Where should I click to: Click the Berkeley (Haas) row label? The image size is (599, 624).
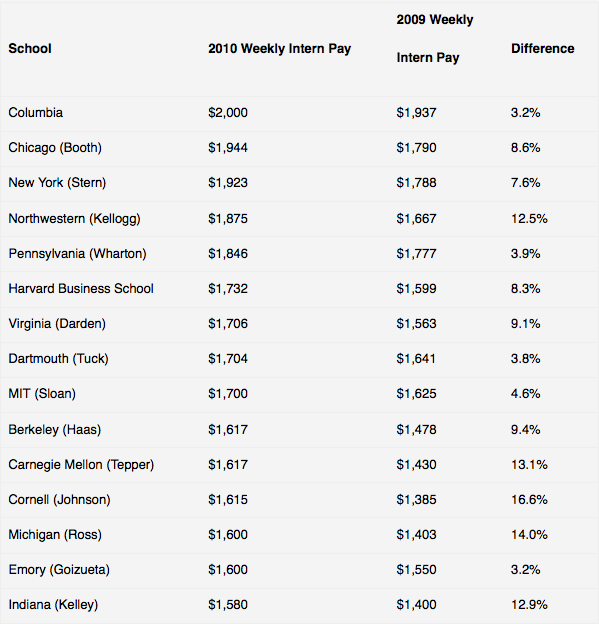55,429
